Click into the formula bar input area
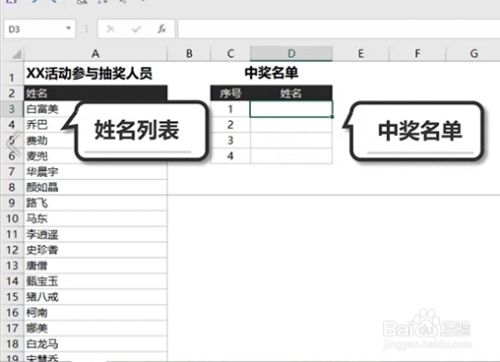500x362 pixels. coord(339,29)
